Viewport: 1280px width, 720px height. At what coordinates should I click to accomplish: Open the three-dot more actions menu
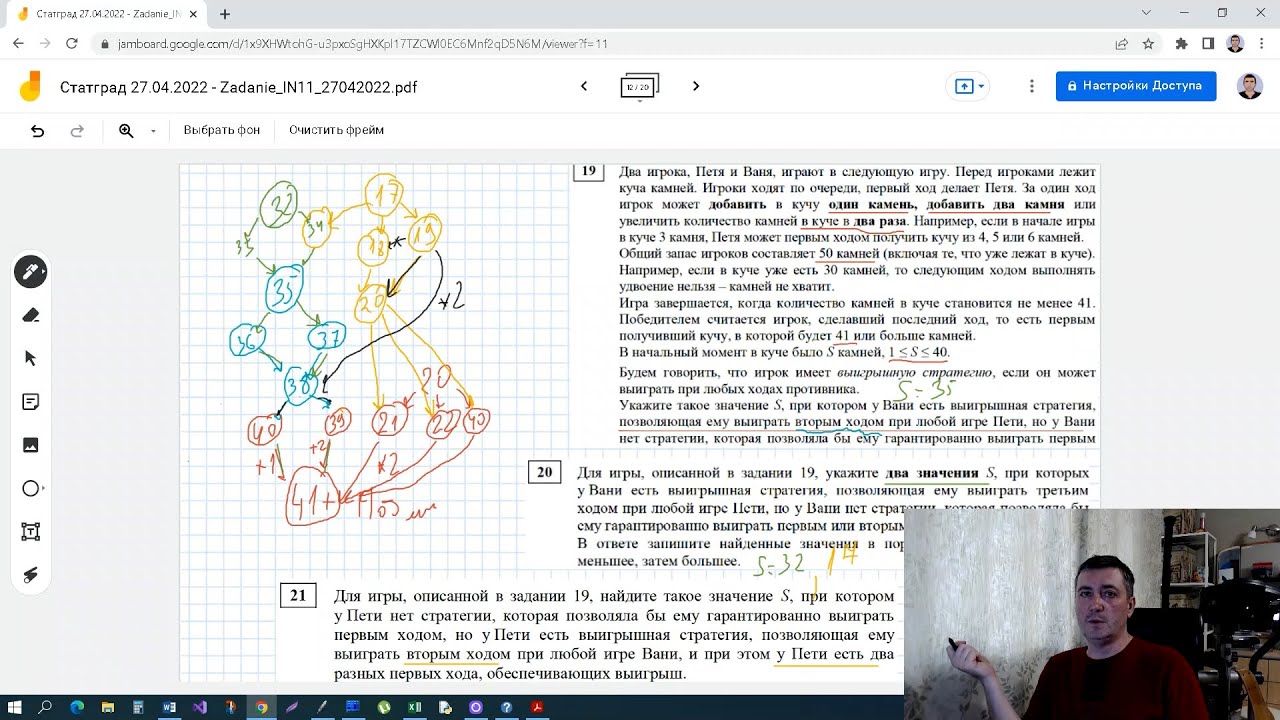(x=1031, y=86)
